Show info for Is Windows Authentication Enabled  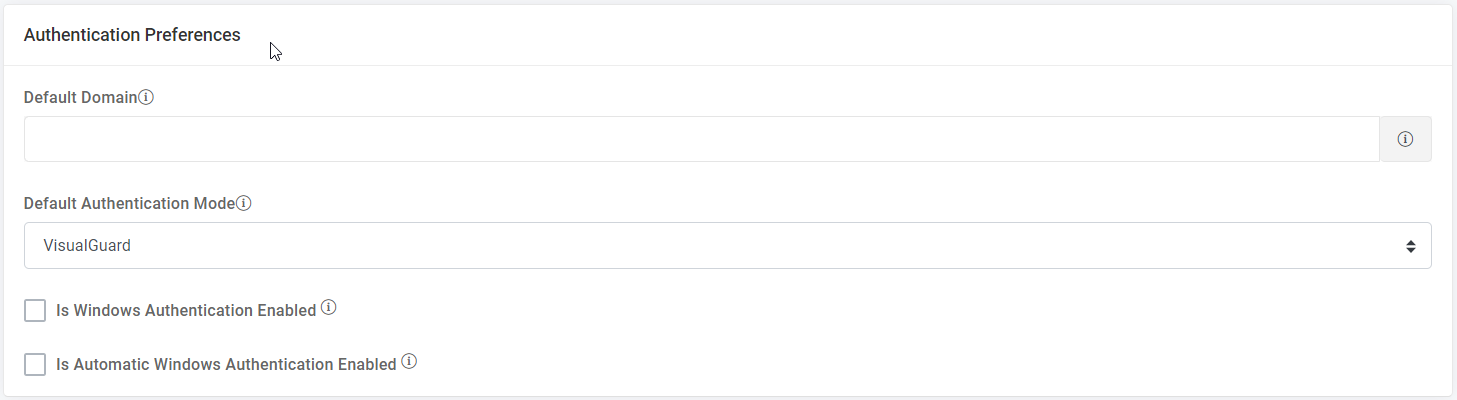328,309
